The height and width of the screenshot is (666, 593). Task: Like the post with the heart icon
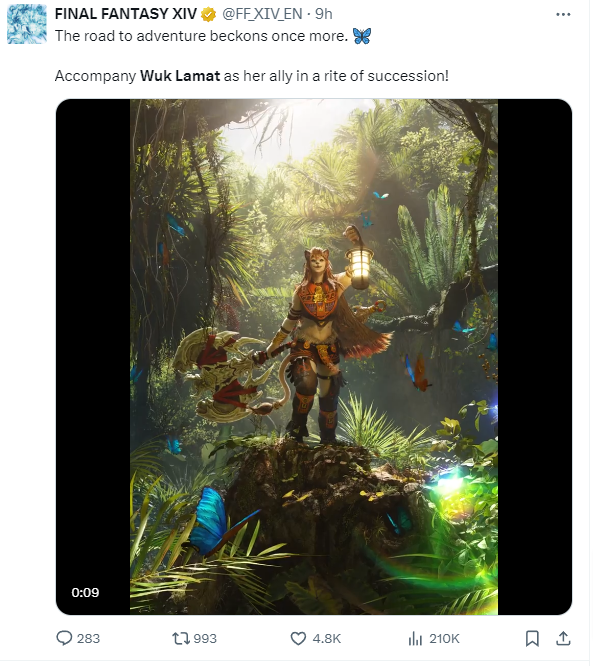(298, 638)
